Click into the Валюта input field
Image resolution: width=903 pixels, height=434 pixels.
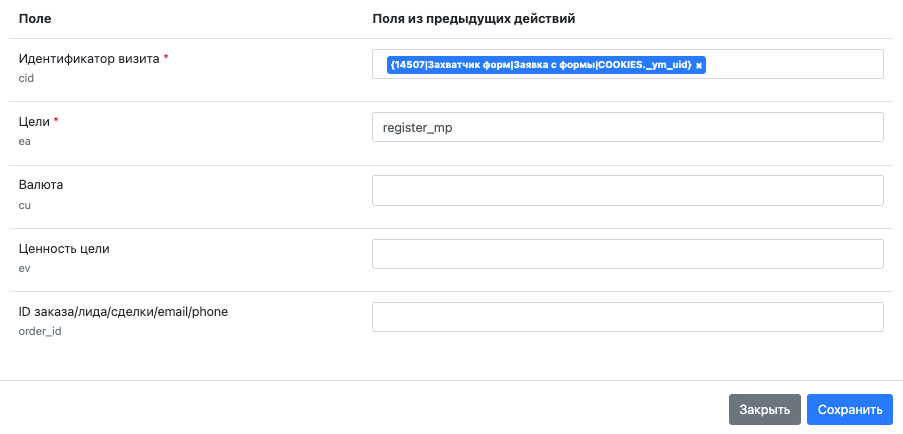click(628, 191)
